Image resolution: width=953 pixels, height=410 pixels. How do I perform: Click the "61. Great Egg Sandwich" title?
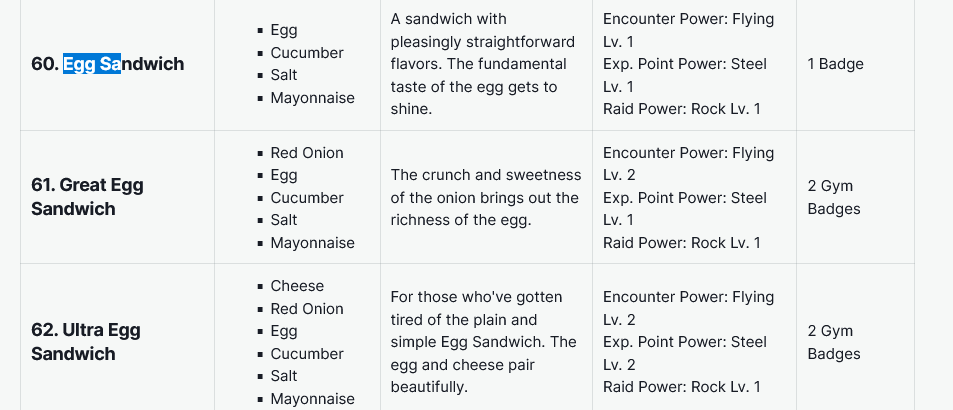click(x=88, y=197)
